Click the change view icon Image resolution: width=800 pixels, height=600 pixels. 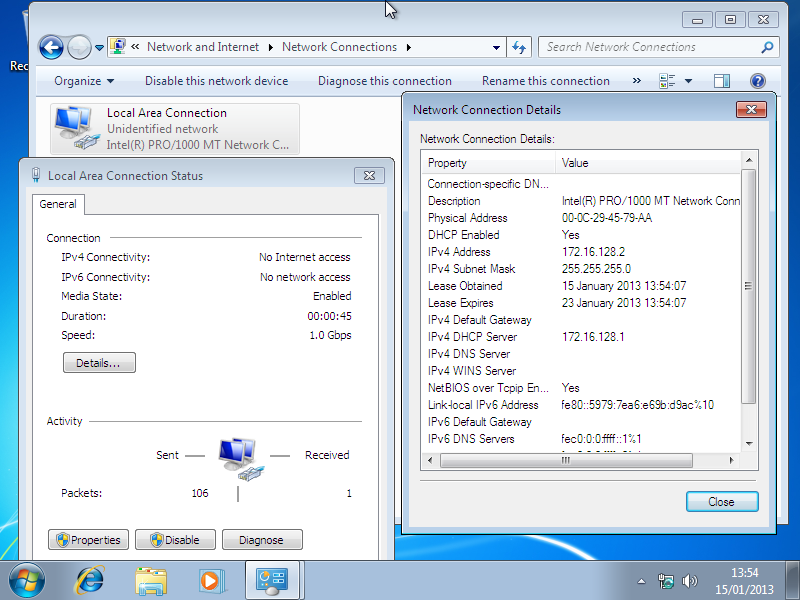pyautogui.click(x=668, y=81)
